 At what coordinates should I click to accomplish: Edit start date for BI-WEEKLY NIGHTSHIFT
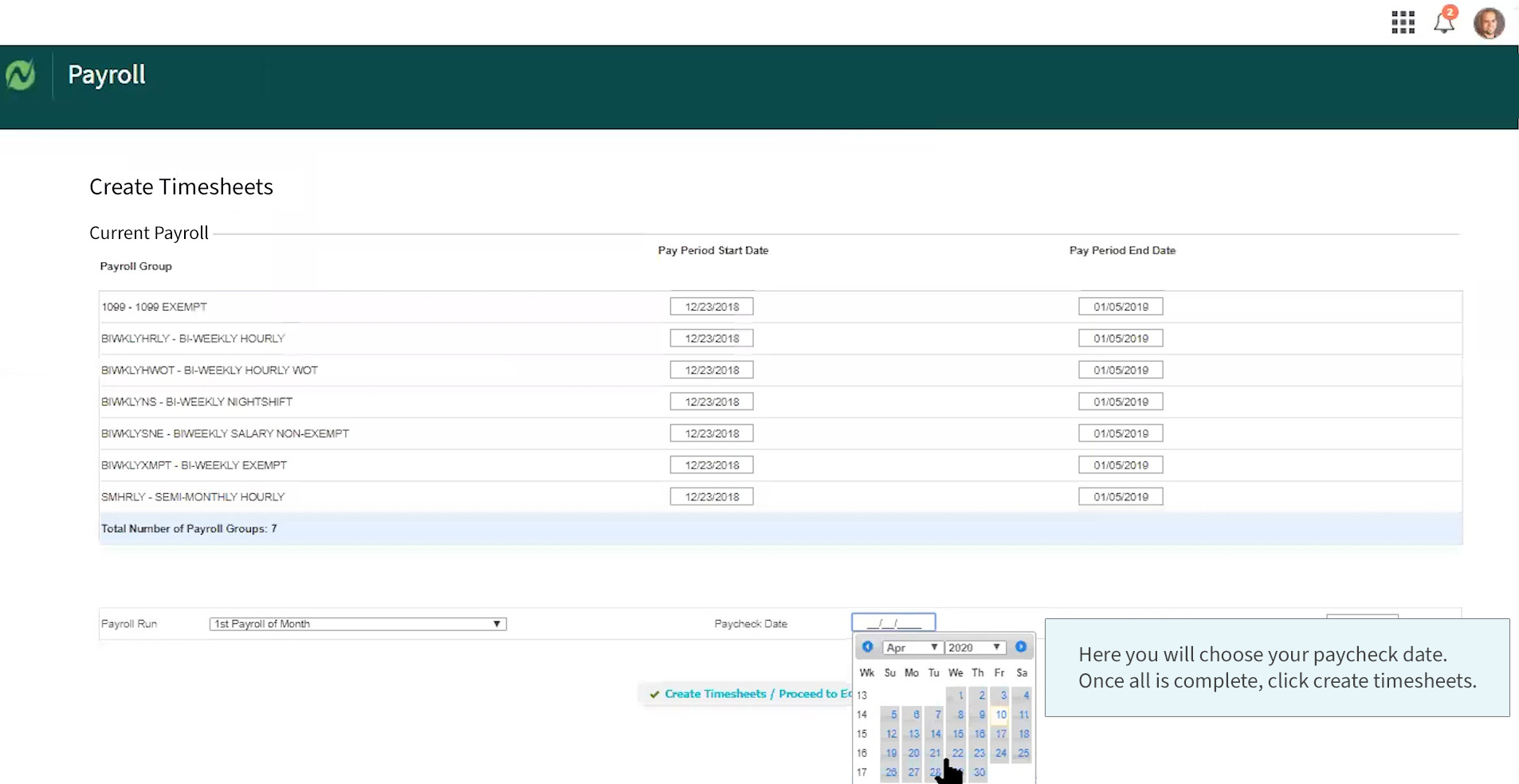point(712,402)
